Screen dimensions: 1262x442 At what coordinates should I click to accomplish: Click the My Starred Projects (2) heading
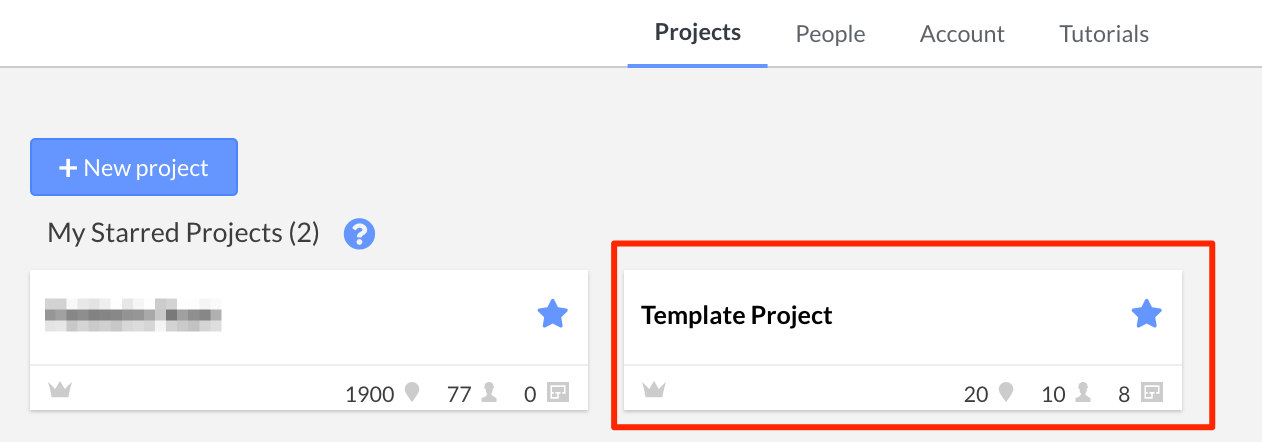coord(183,234)
